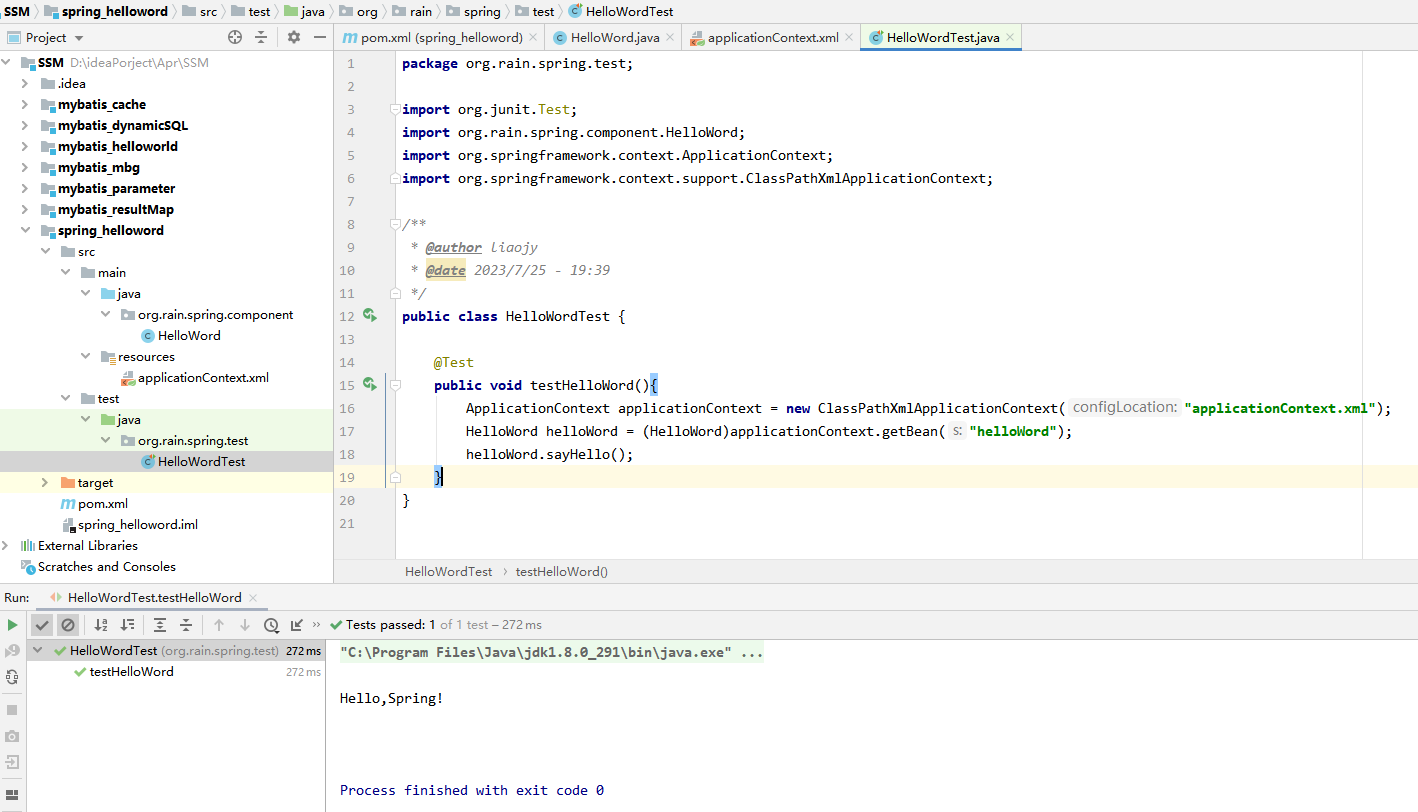Screen dimensions: 1418x812
Task: Click Import Tests icon in Run toolbar
Action: tap(297, 625)
